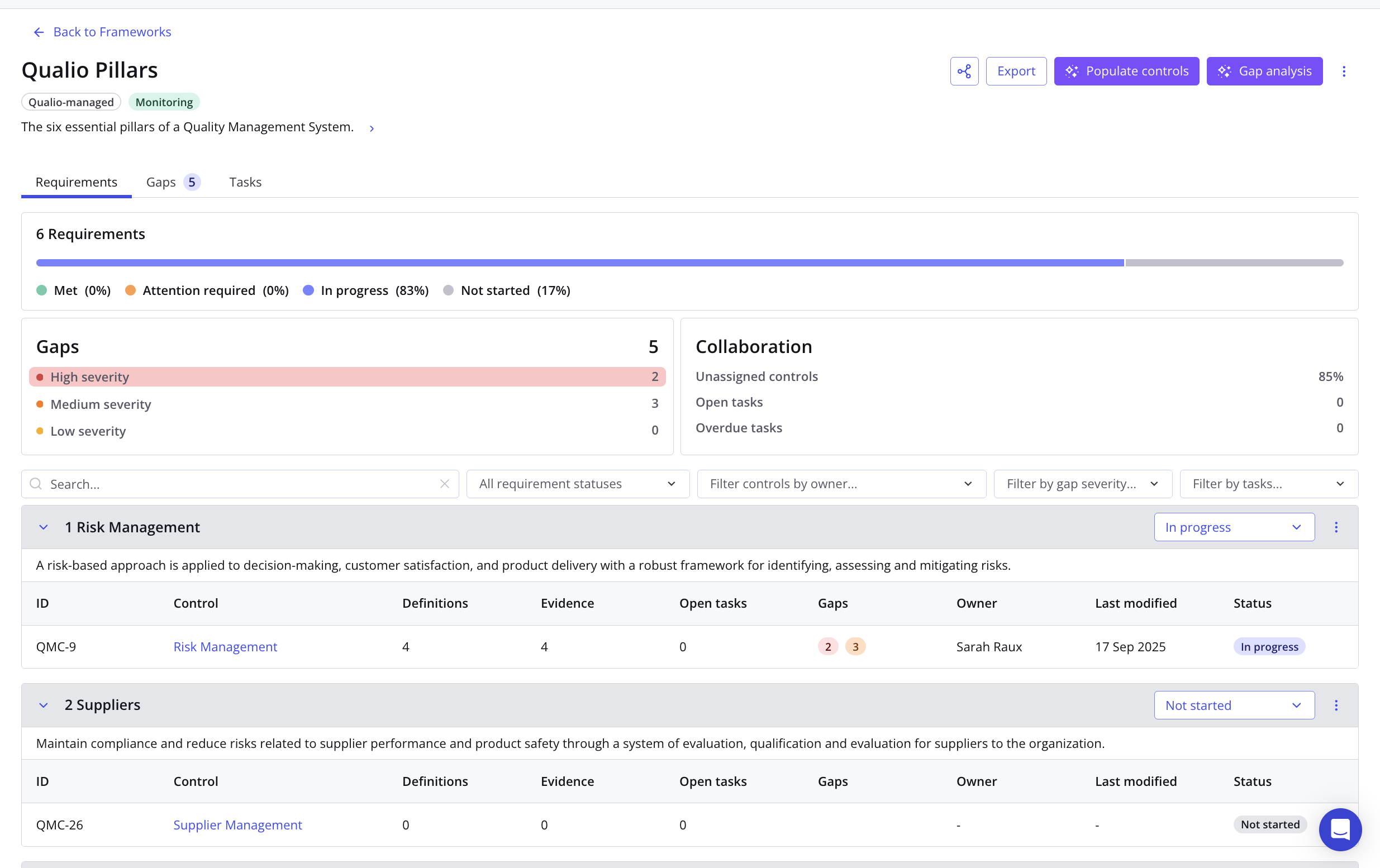Collapse the Suppliers section
Screen dimensions: 1380x868
[x=44, y=705]
